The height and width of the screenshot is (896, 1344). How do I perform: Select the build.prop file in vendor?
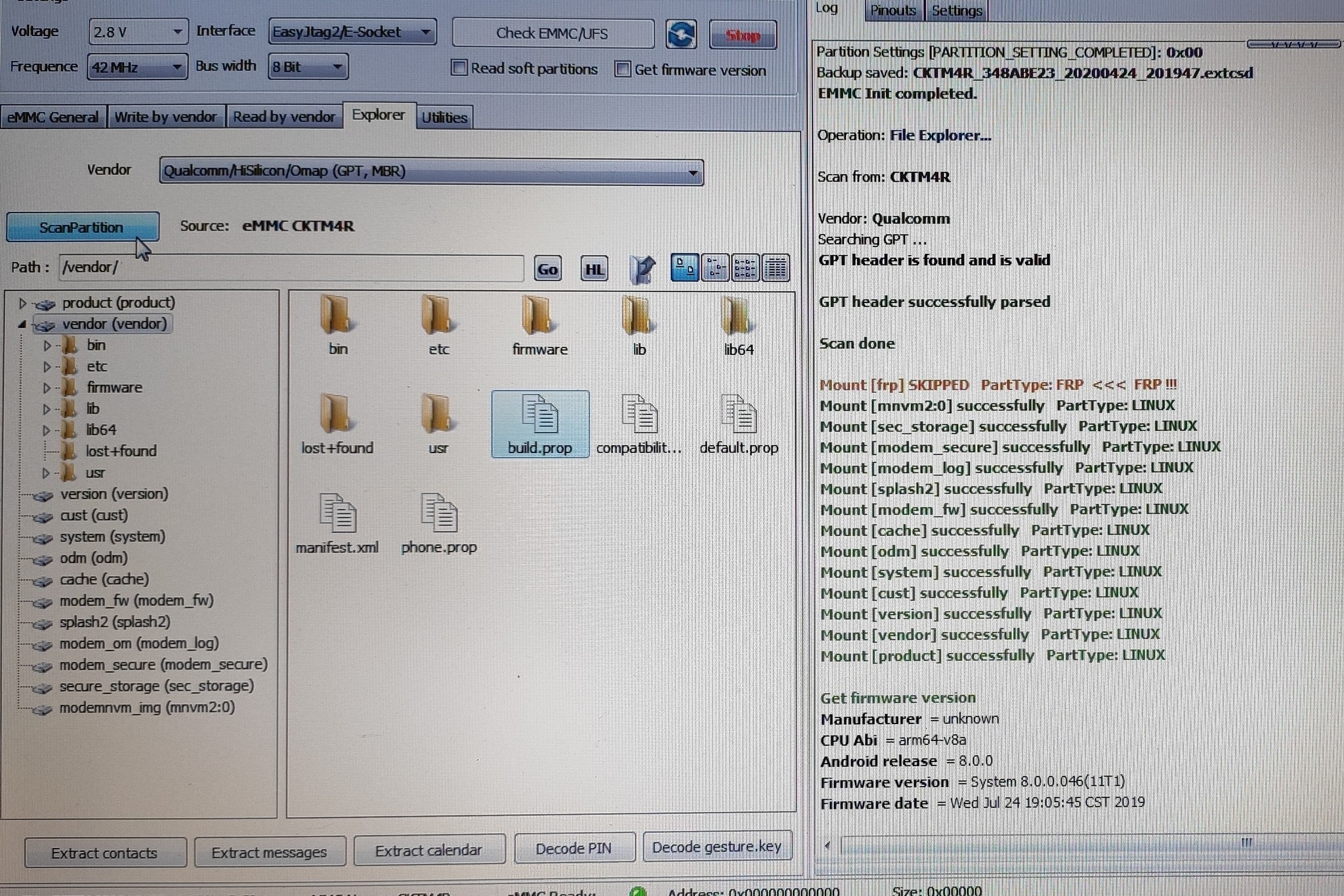pyautogui.click(x=538, y=421)
